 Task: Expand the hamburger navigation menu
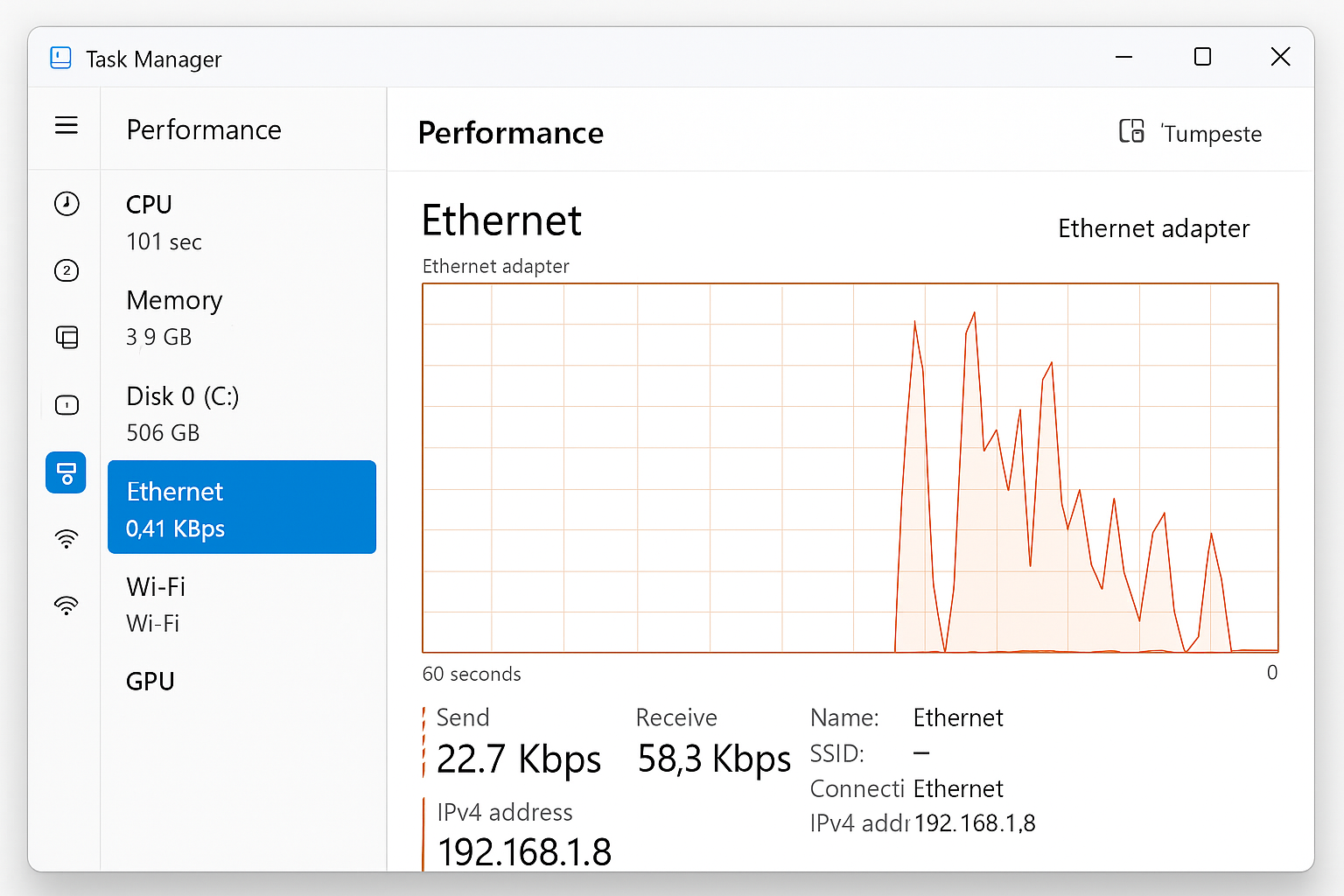coord(66,125)
